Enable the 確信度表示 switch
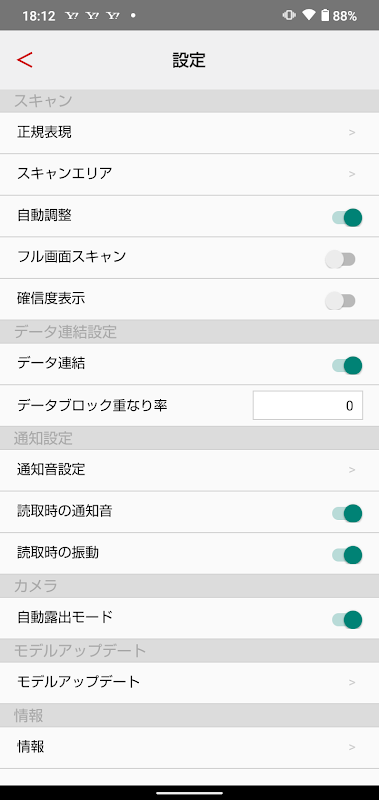Viewport: 379px width, 800px height. tap(340, 302)
